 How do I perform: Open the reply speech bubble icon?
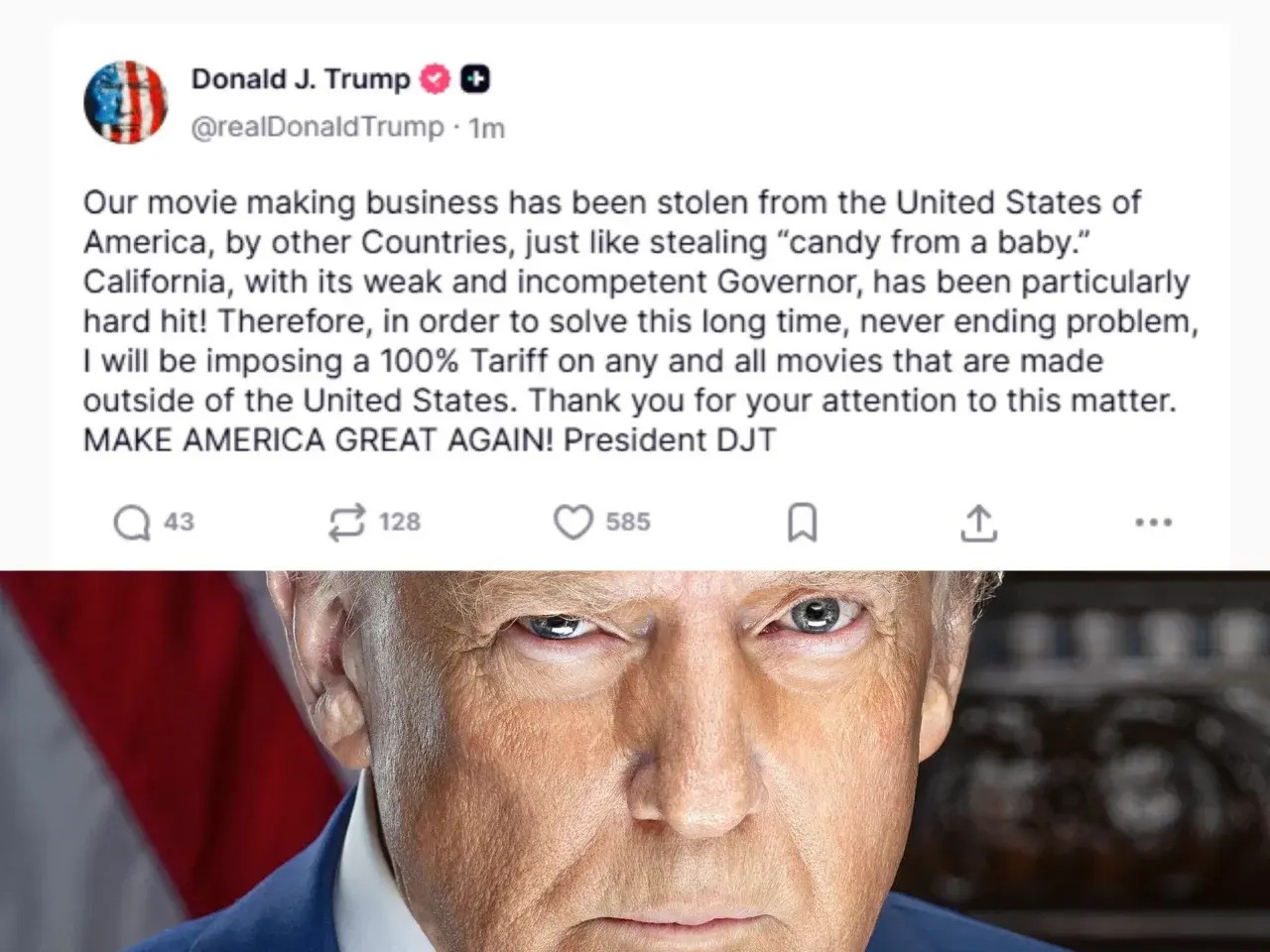click(x=131, y=523)
